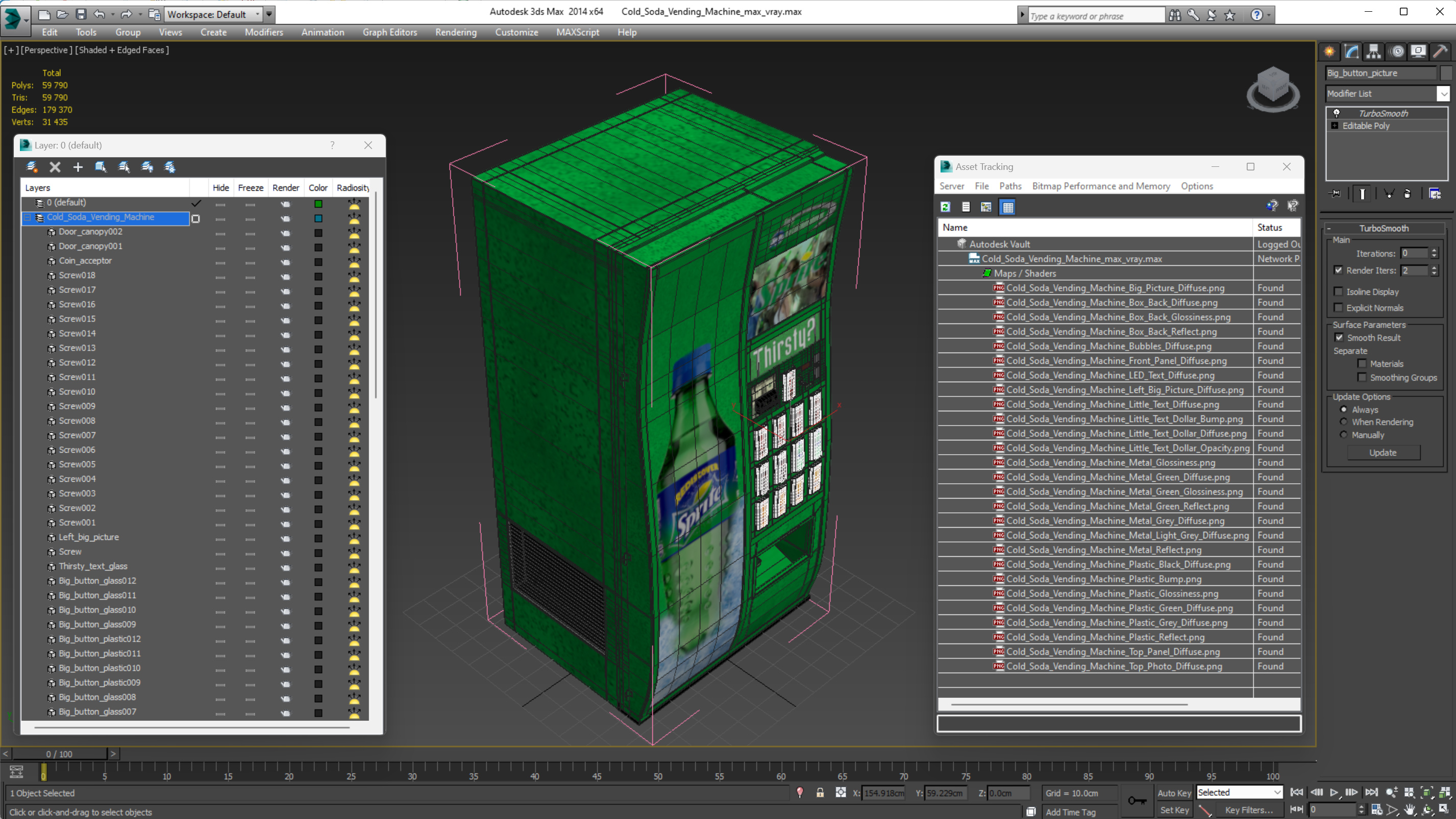Click the Add Time Tag label

[x=1070, y=812]
